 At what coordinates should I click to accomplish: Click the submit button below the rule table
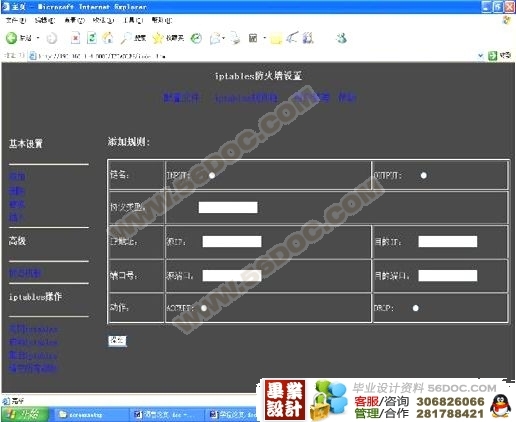[117, 341]
